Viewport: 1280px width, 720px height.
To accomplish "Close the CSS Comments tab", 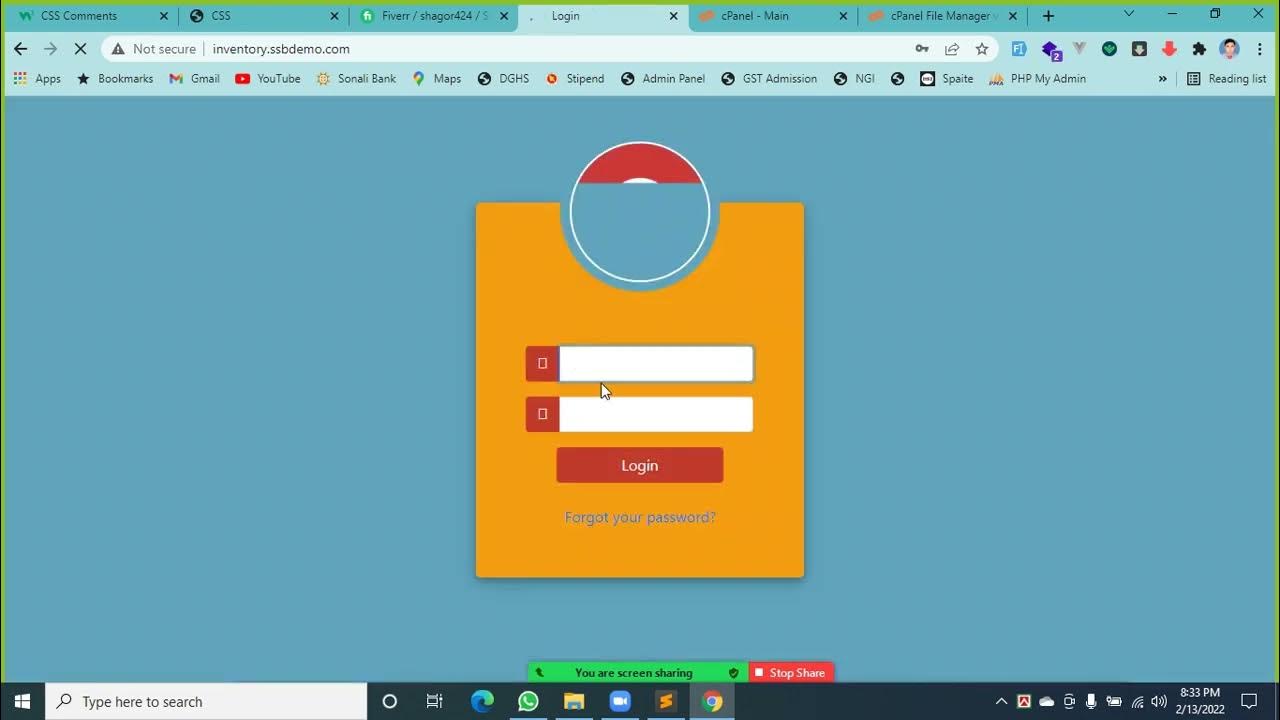I will 164,16.
